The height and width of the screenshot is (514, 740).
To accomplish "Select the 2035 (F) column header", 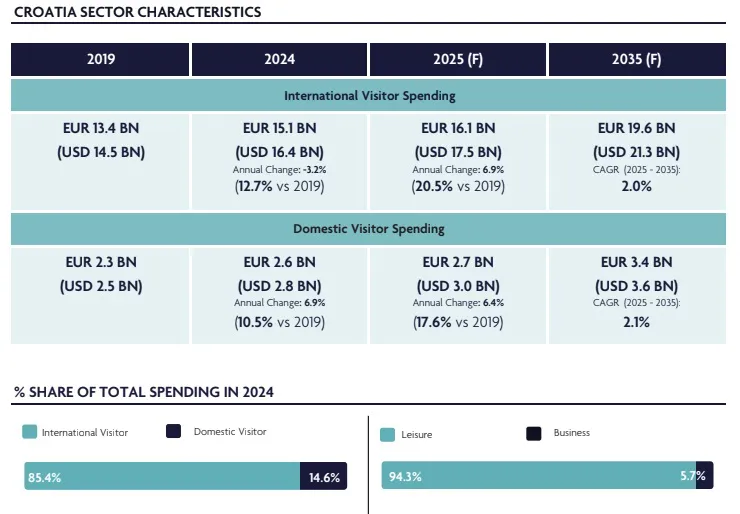I will coord(637,59).
